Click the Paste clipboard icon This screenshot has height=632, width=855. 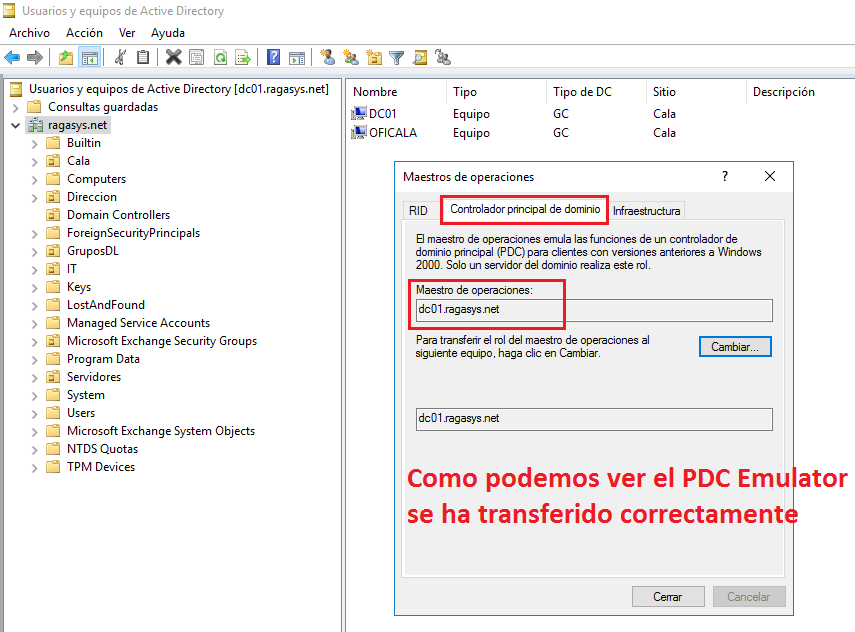[143, 57]
